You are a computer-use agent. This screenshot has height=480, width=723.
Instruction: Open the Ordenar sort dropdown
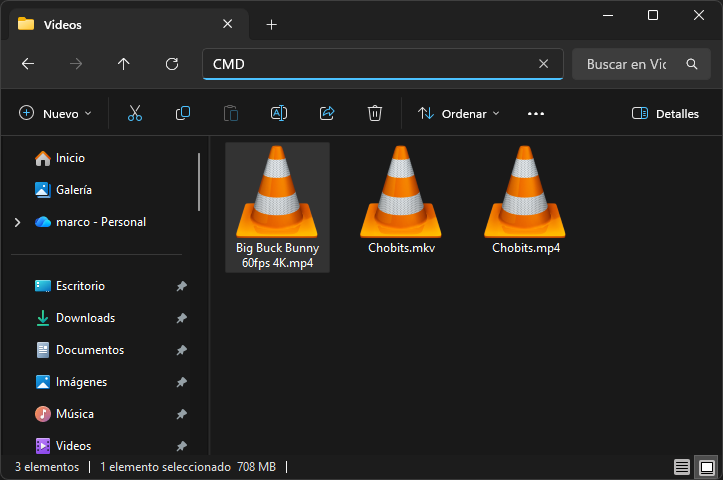(x=459, y=113)
